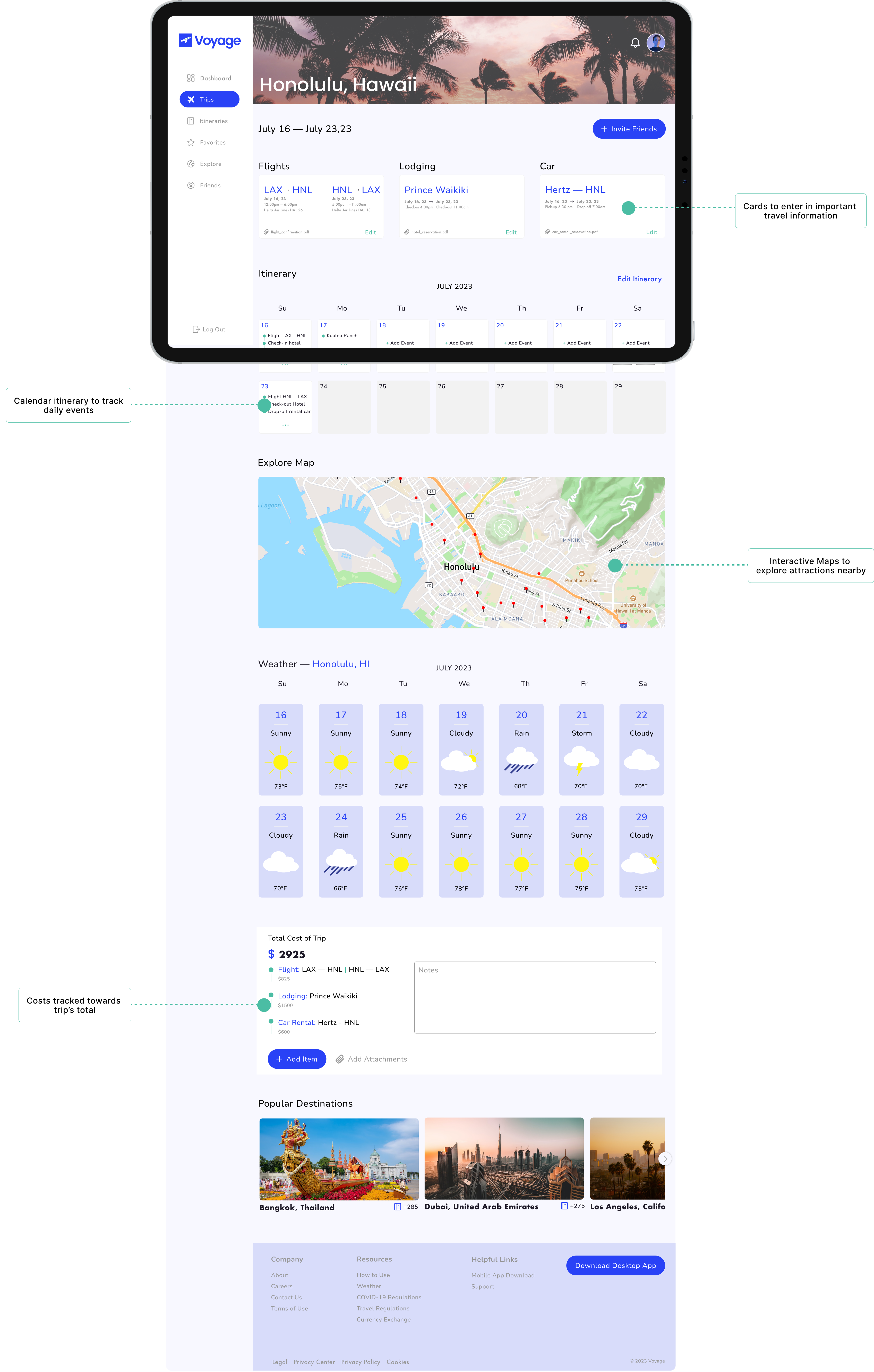
Task: Open Friends in the sidebar
Action: click(x=204, y=185)
